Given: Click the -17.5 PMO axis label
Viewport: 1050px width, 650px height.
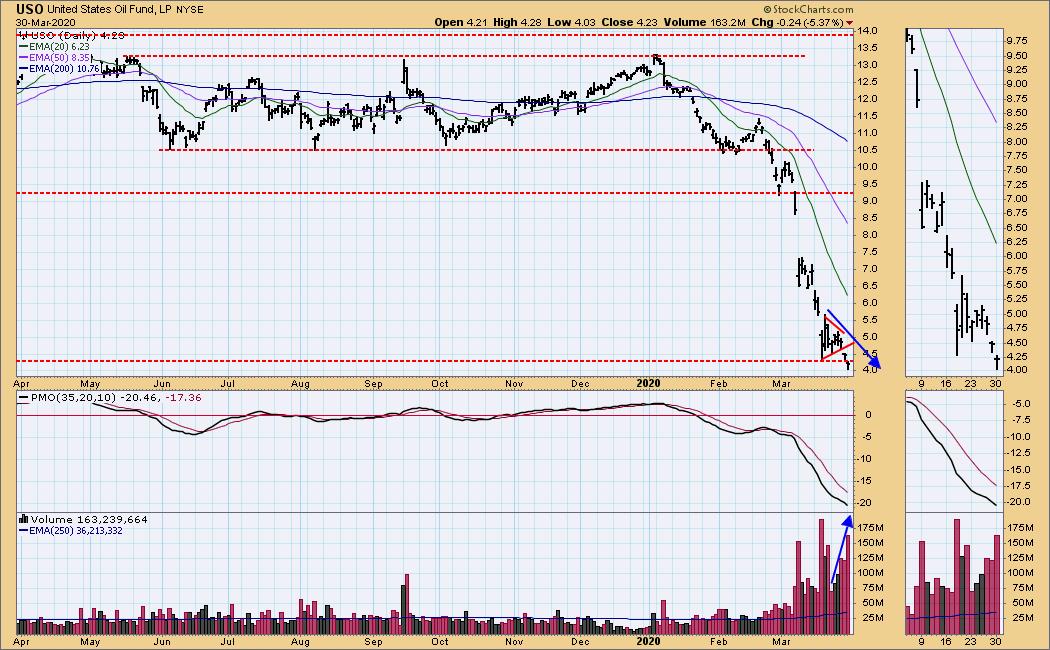Looking at the screenshot, I should pyautogui.click(x=1019, y=486).
